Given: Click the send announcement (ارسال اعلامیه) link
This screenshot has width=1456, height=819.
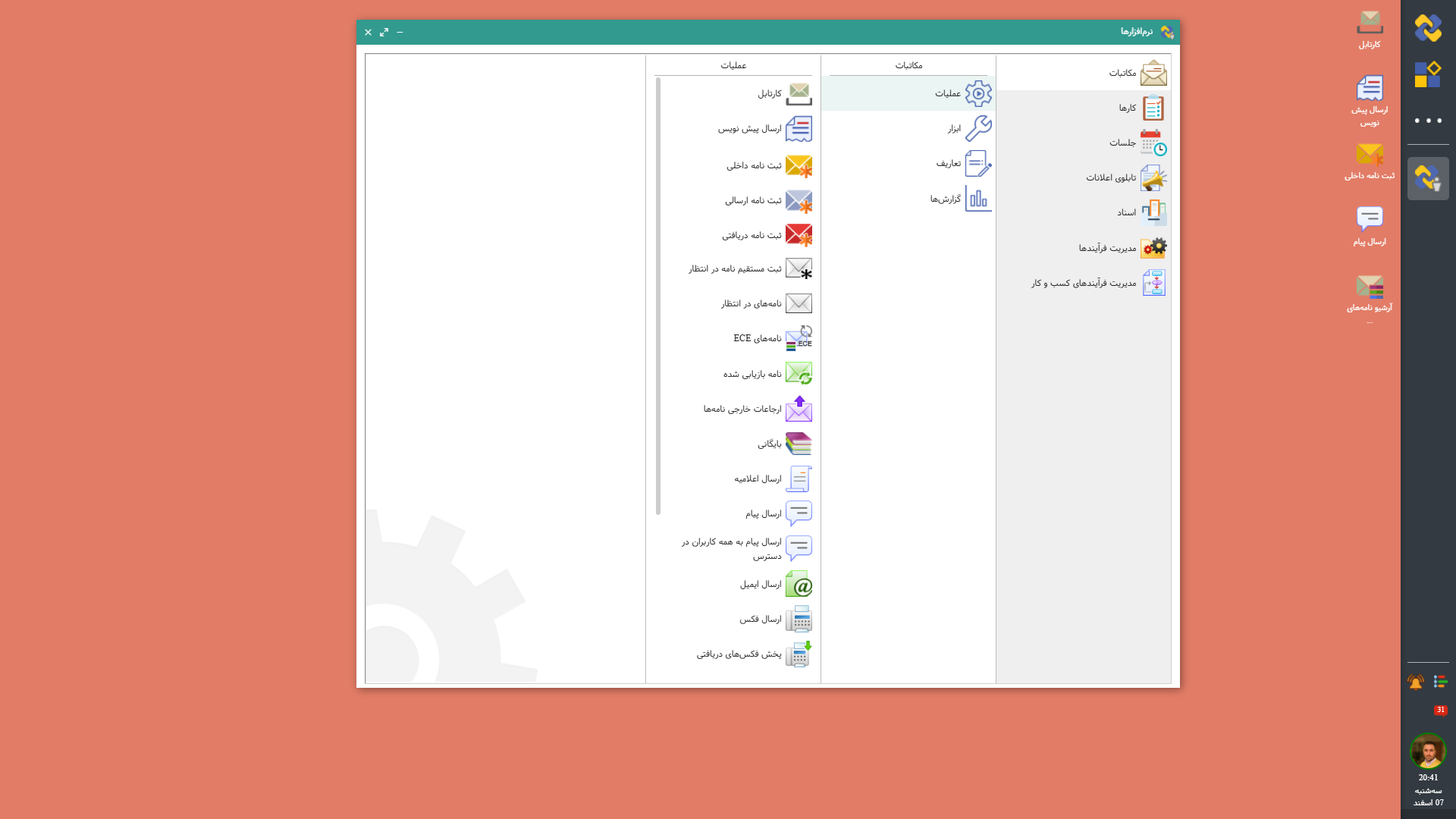Looking at the screenshot, I should [757, 479].
